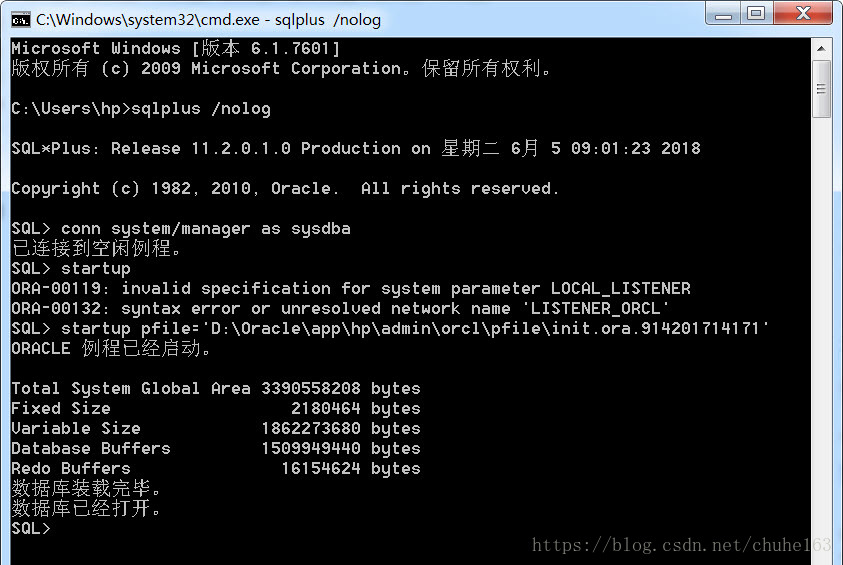843x565 pixels.
Task: Click the 'SQL> startup' line without pfile
Action: point(71,268)
